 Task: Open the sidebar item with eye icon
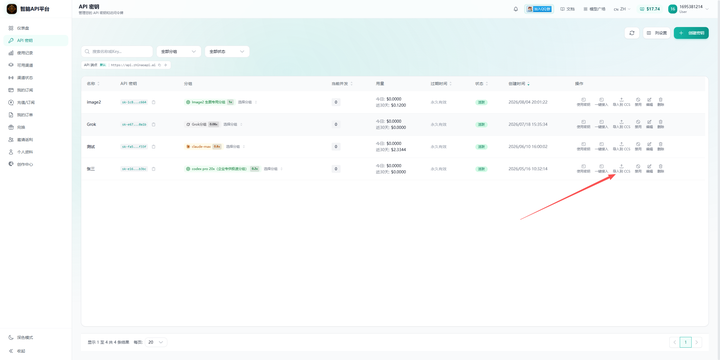click(x=36, y=65)
